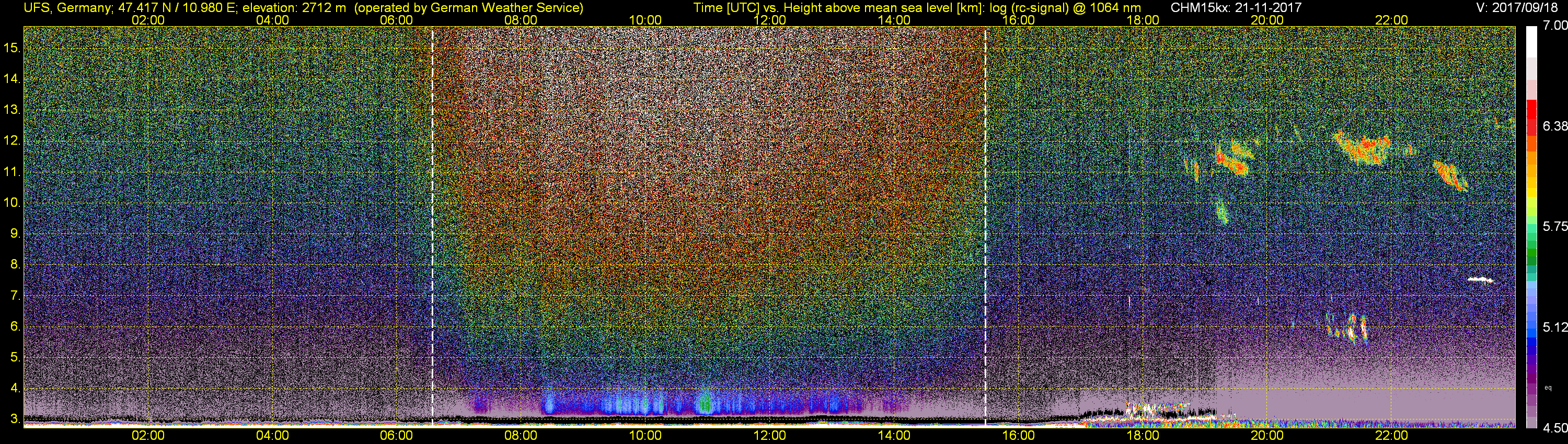Click the '9.' km height axis label
1568x444 pixels.
point(15,233)
